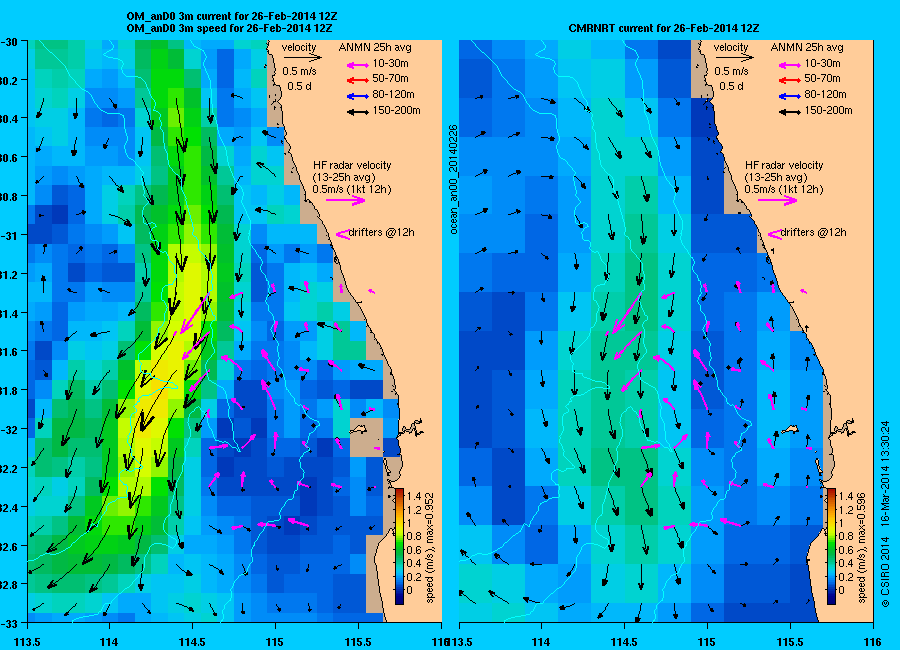Click the black velocity scale arrow in right panel
Viewport: 900px width, 650px height.
(x=734, y=57)
